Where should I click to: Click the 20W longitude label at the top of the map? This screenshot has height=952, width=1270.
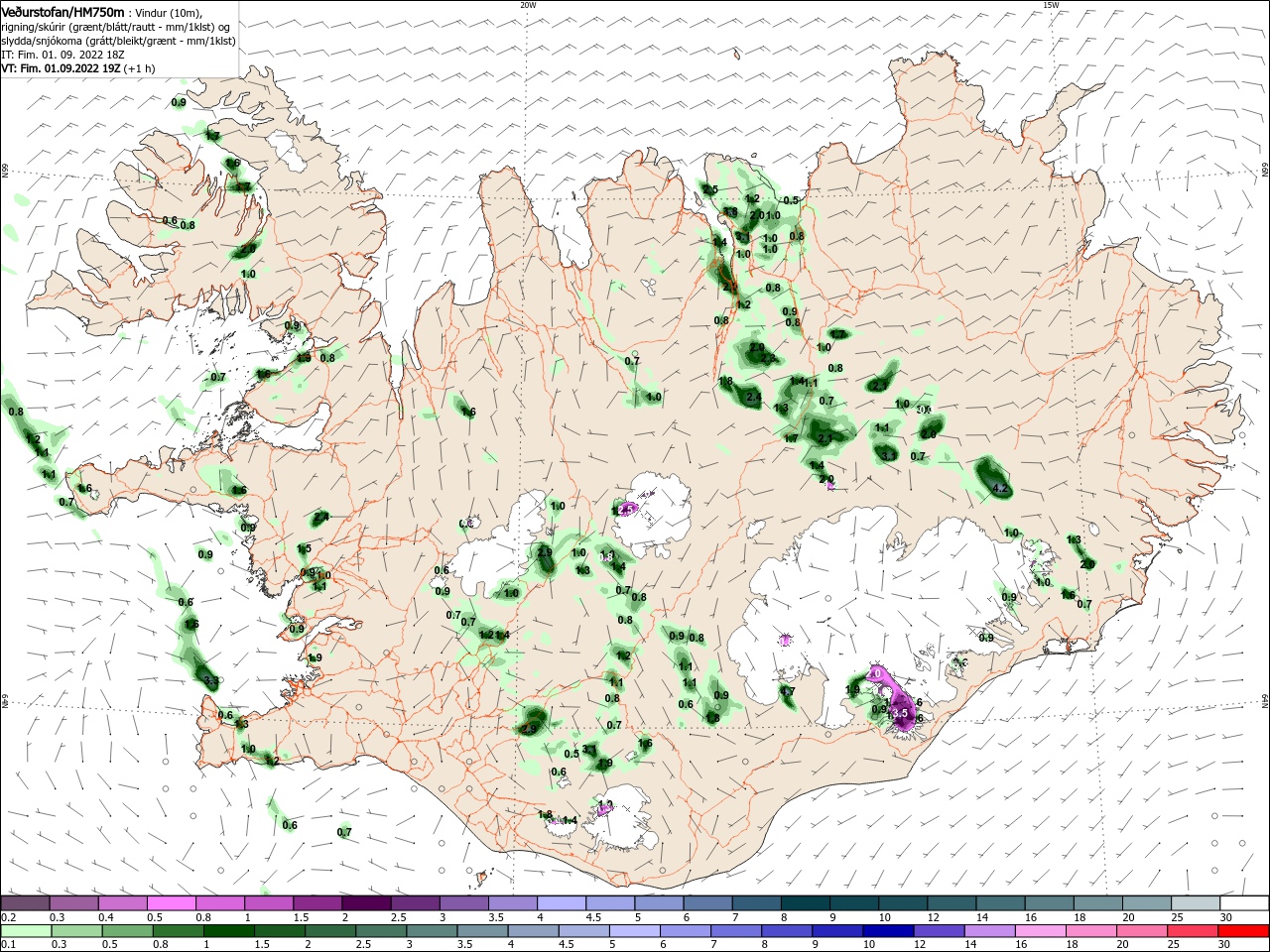coord(528,5)
